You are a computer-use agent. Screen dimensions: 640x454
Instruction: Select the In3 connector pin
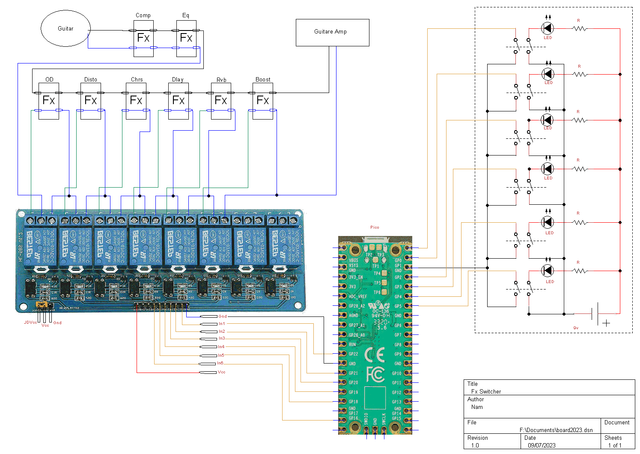[x=209, y=339]
